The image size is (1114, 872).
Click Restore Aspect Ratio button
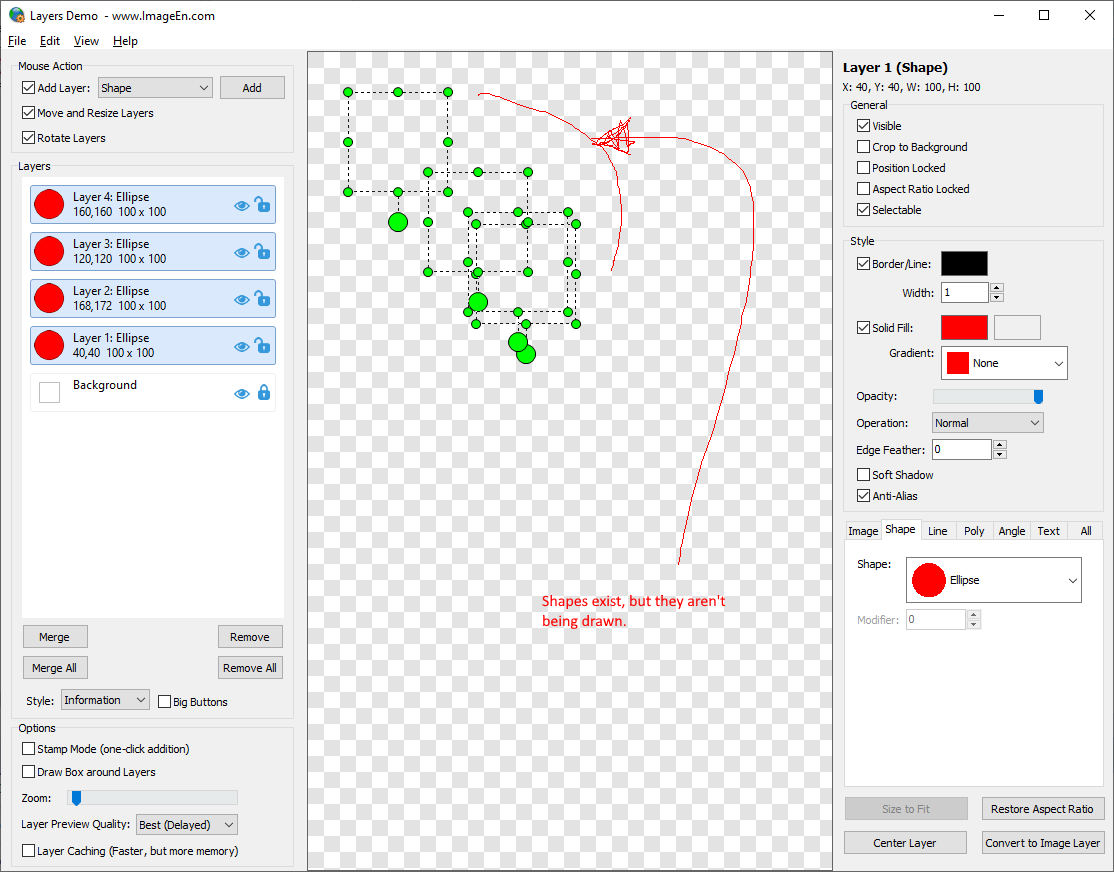click(1043, 808)
